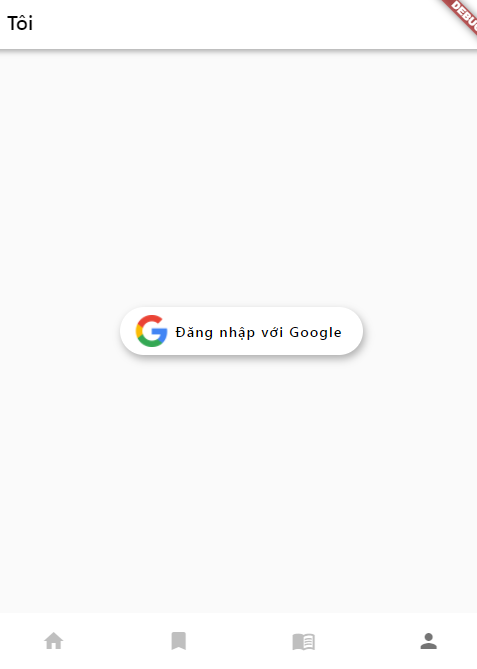Open the open-book reading icon
The image size is (477, 669).
[x=303, y=641]
